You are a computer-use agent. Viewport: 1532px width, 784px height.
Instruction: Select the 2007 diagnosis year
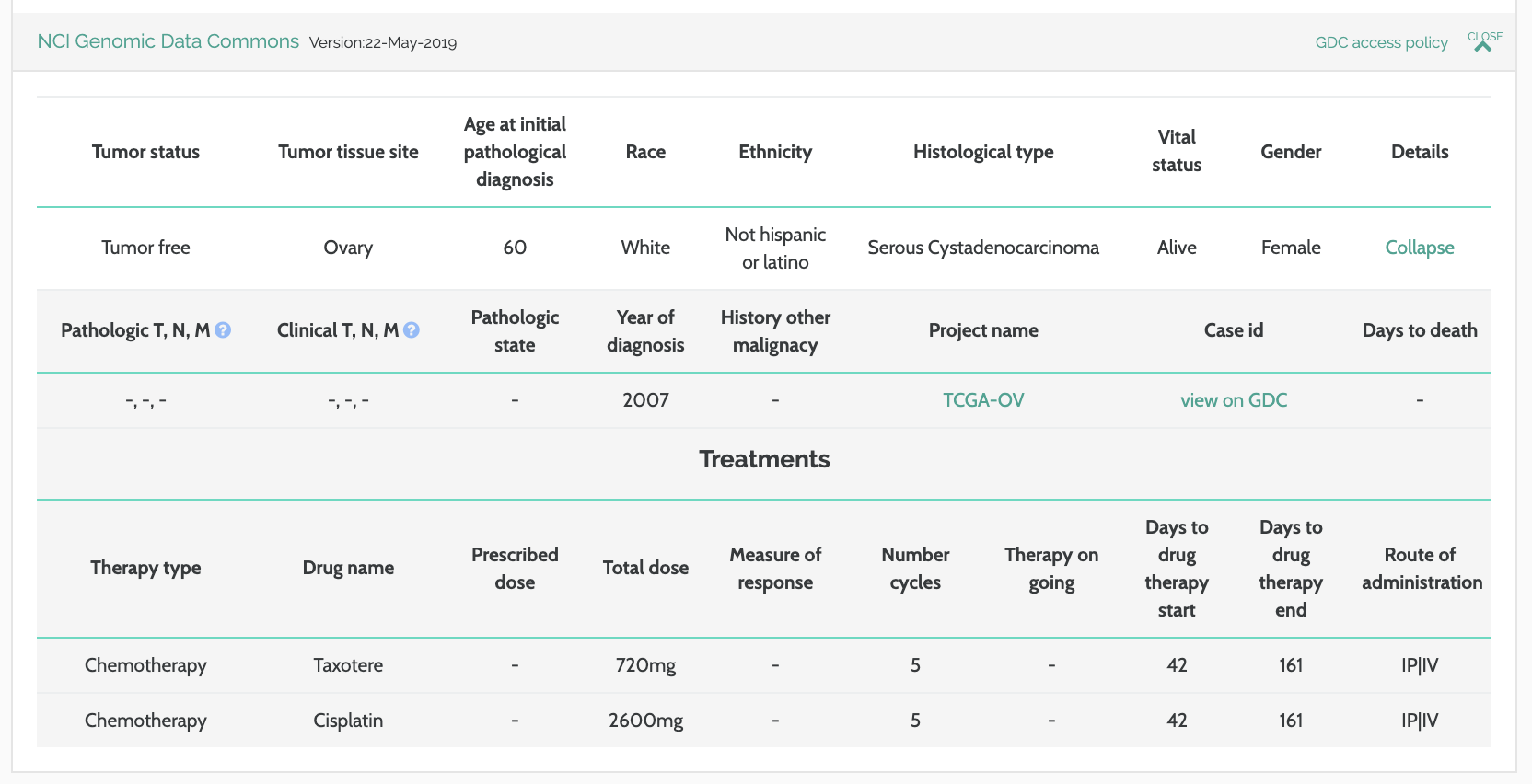(645, 400)
